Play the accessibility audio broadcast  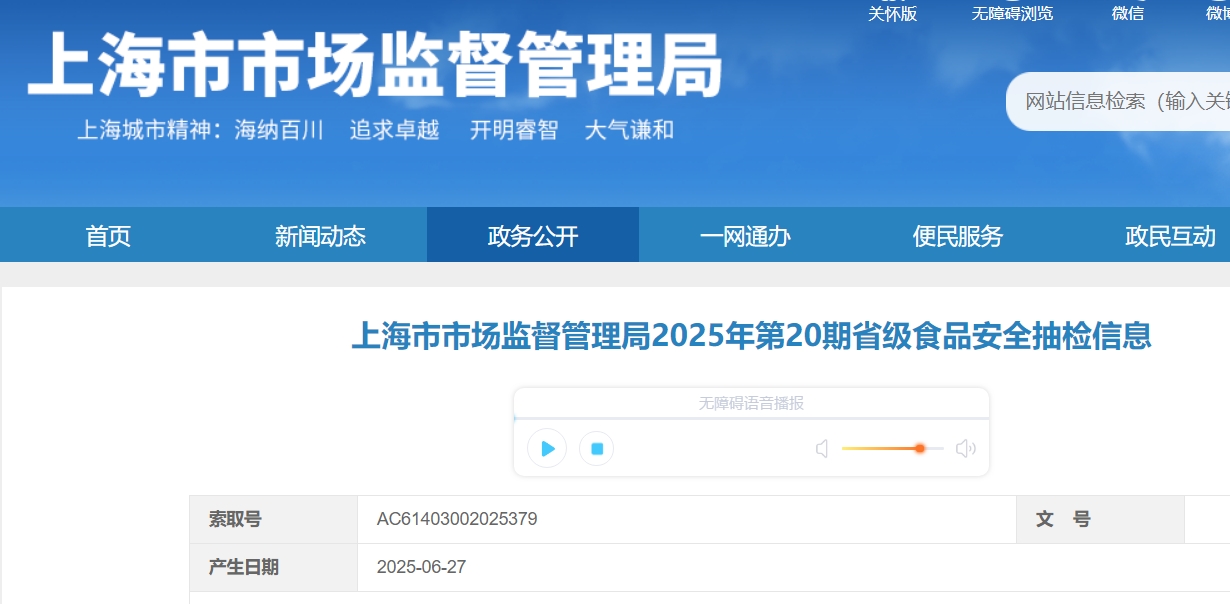pos(547,449)
